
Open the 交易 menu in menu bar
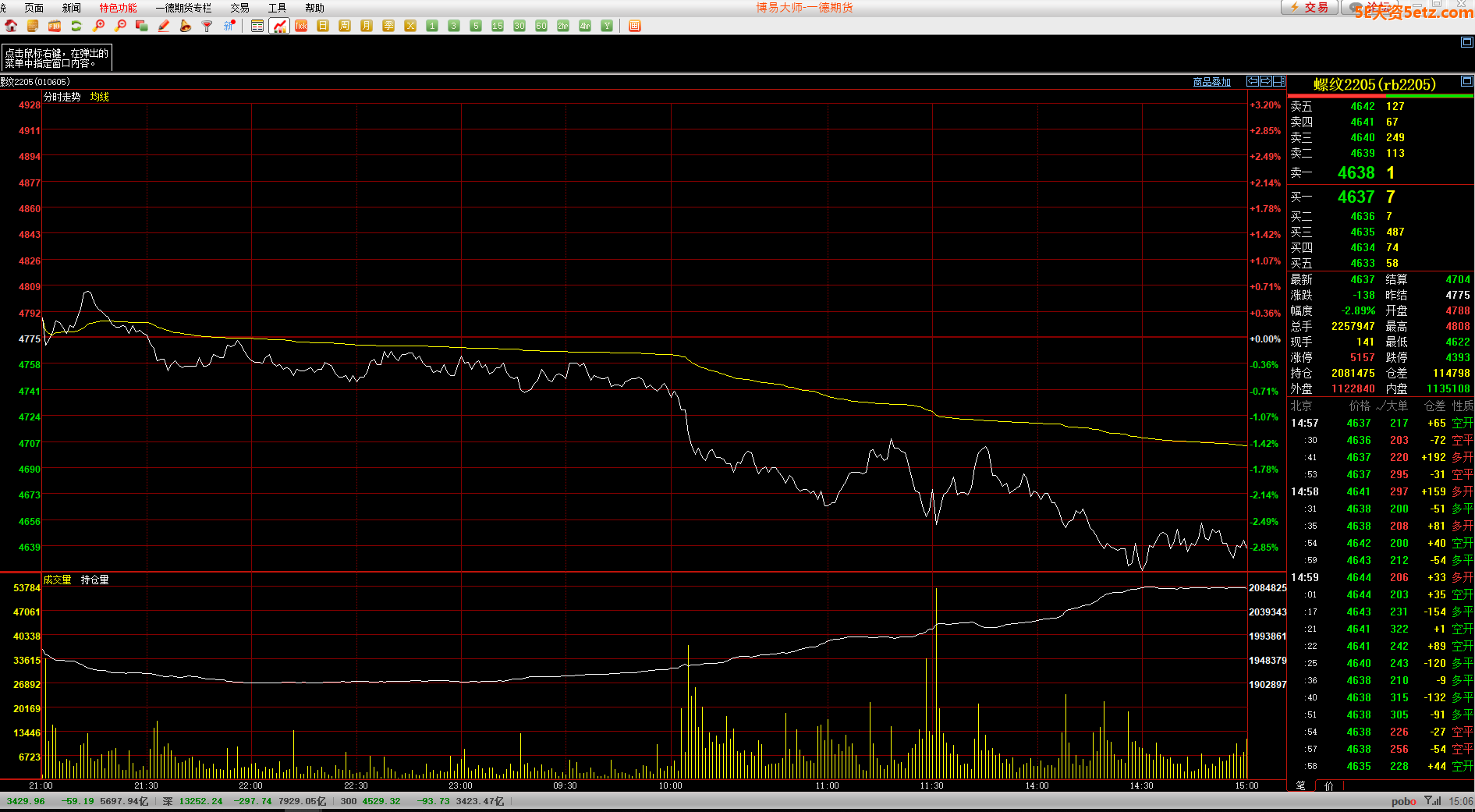click(239, 8)
